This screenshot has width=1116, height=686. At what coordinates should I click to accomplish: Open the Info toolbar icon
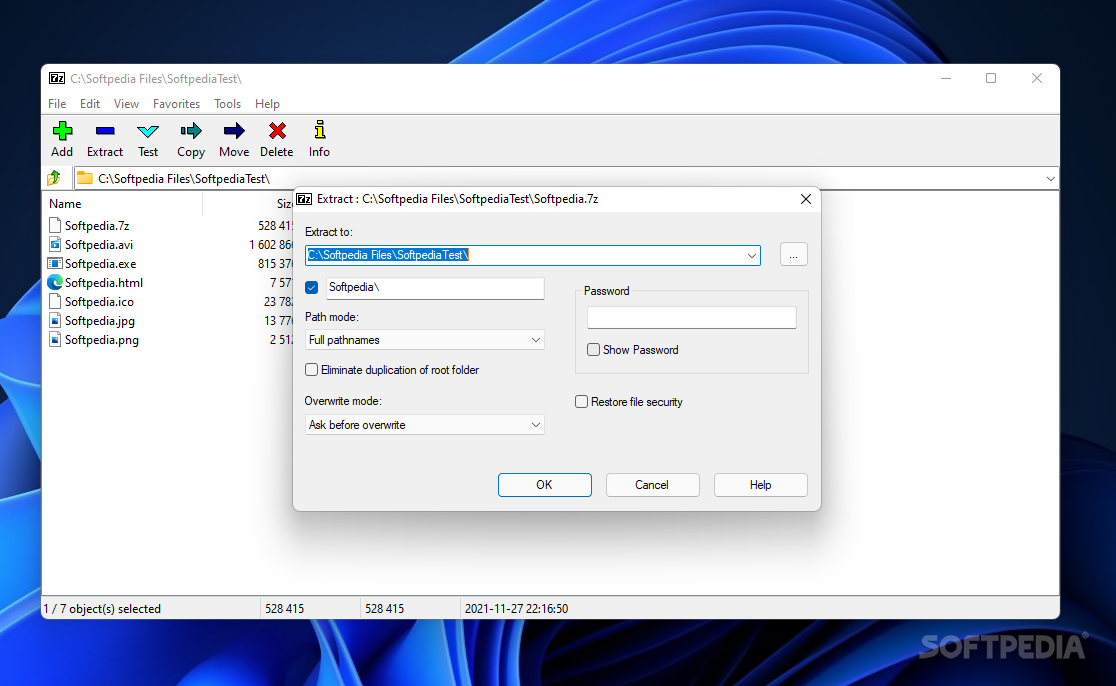coord(320,130)
